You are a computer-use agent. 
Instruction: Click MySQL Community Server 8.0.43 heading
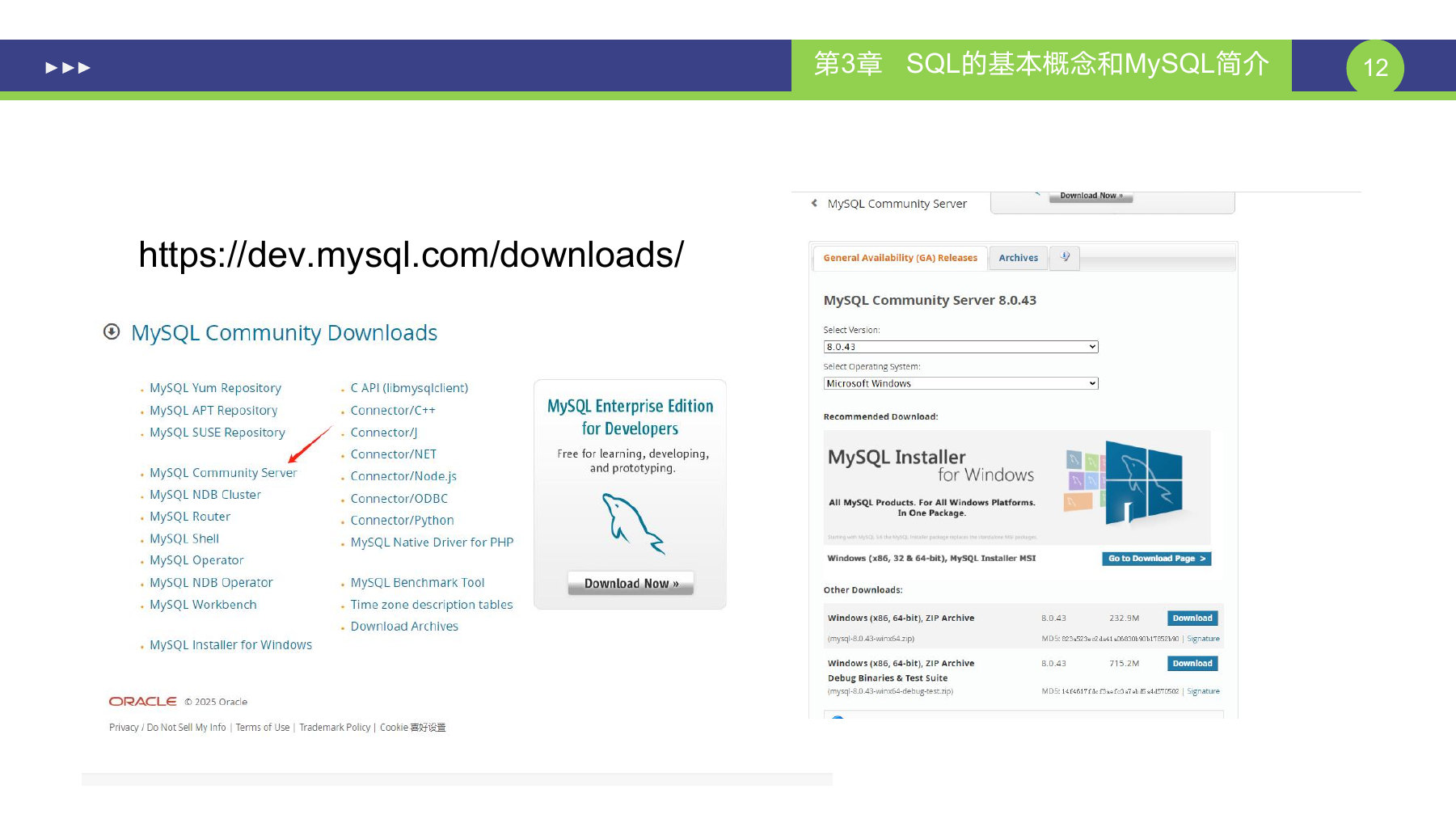click(930, 300)
